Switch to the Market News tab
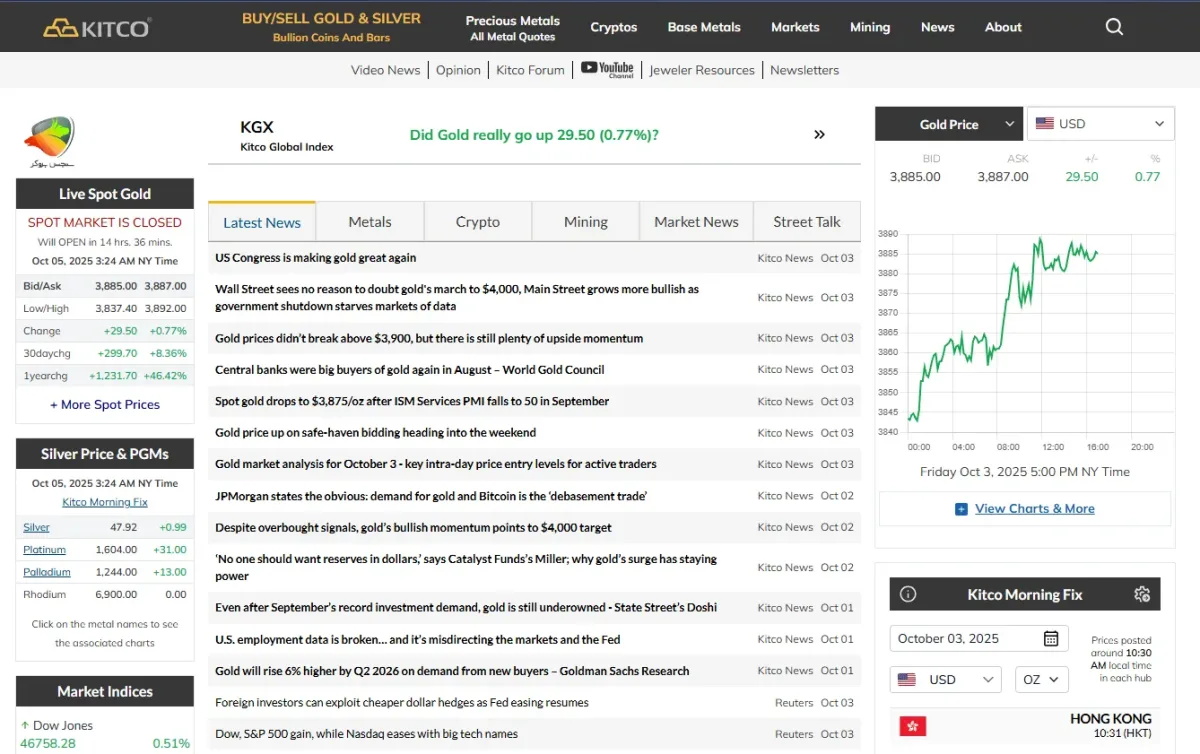 click(696, 222)
